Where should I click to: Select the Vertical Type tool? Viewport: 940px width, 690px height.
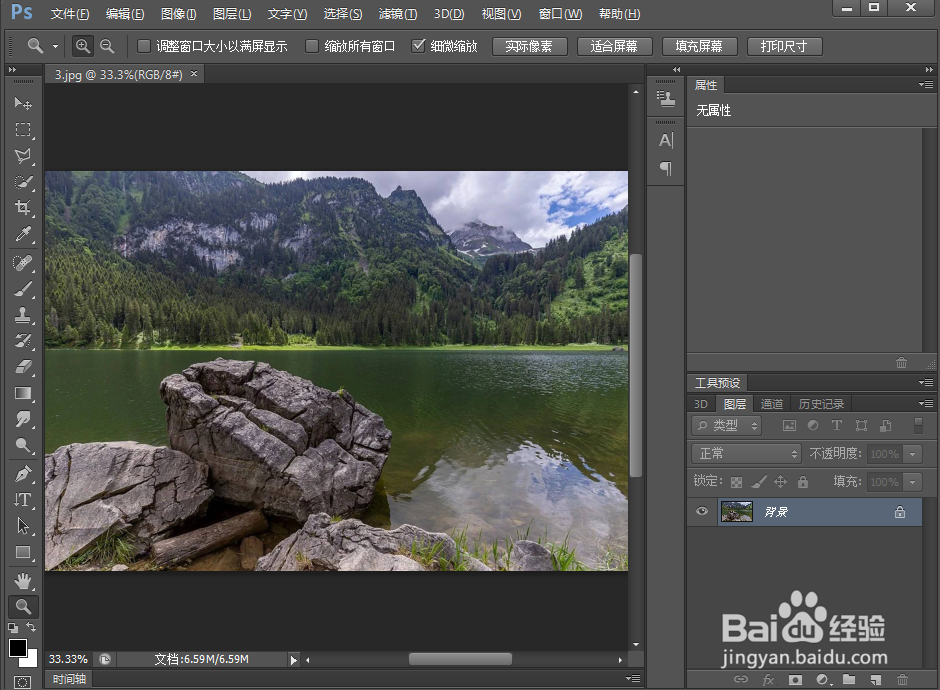point(23,499)
